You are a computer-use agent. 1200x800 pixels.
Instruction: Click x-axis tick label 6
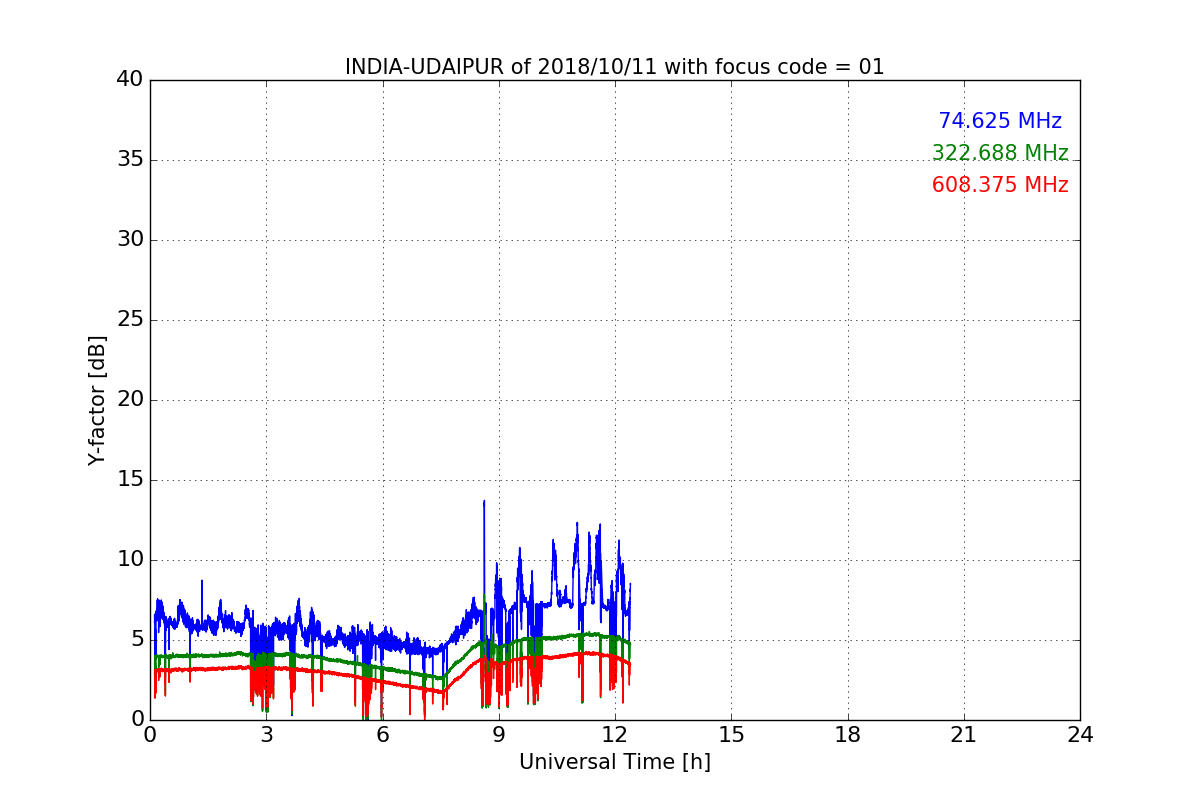point(382,734)
